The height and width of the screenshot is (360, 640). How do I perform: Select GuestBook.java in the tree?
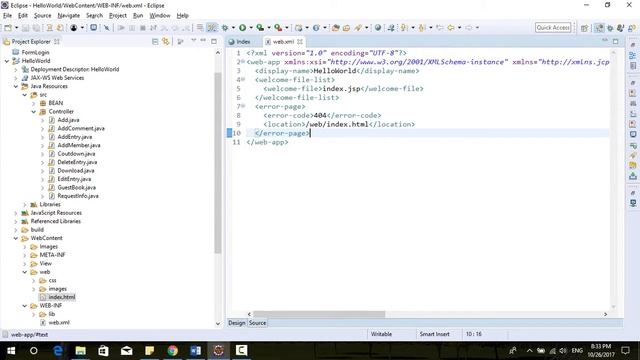point(76,188)
